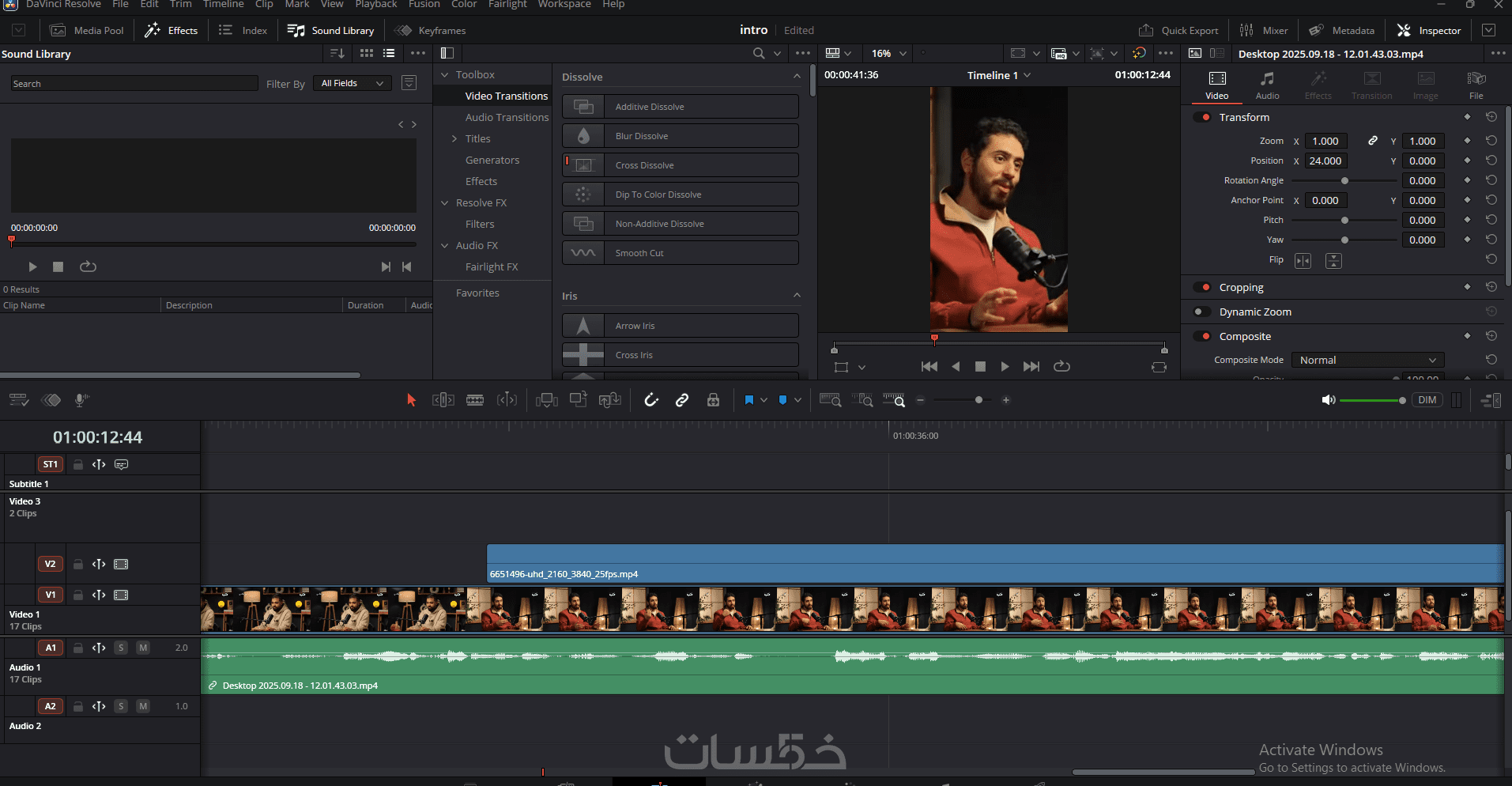
Task: Click the Effects panel search magnifier
Action: click(x=759, y=53)
